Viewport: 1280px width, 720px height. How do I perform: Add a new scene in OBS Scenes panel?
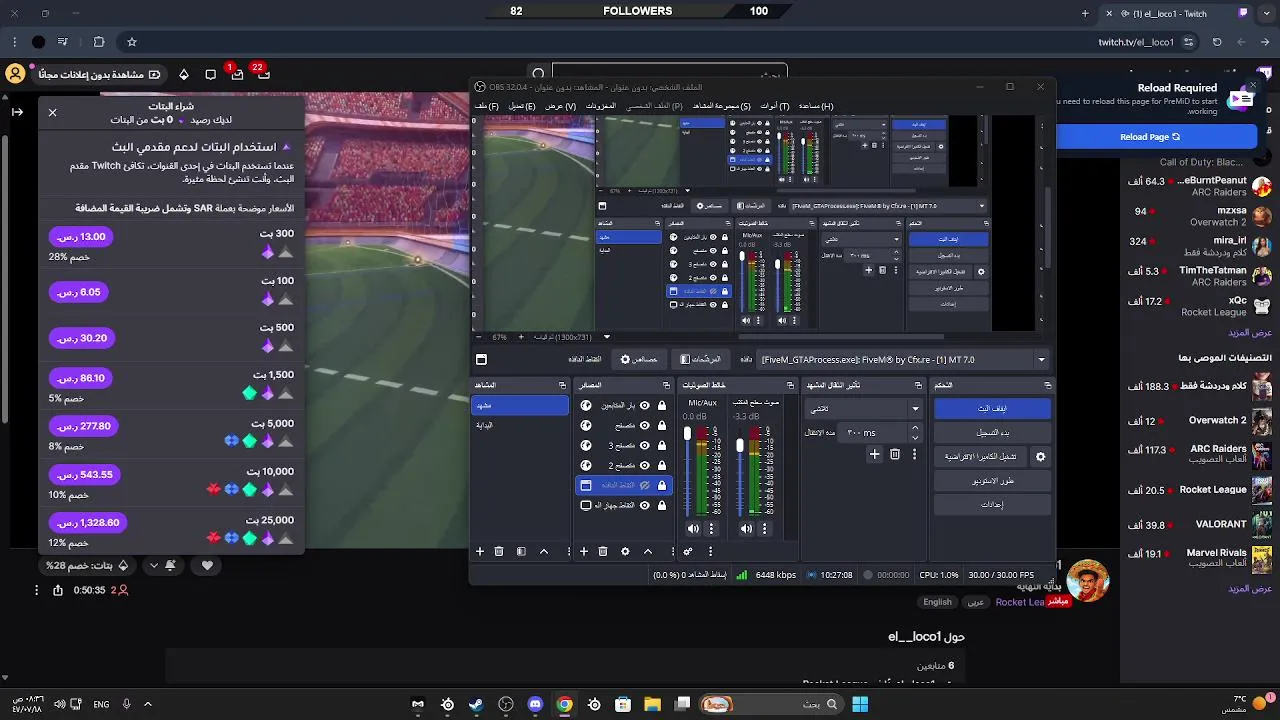tap(480, 551)
